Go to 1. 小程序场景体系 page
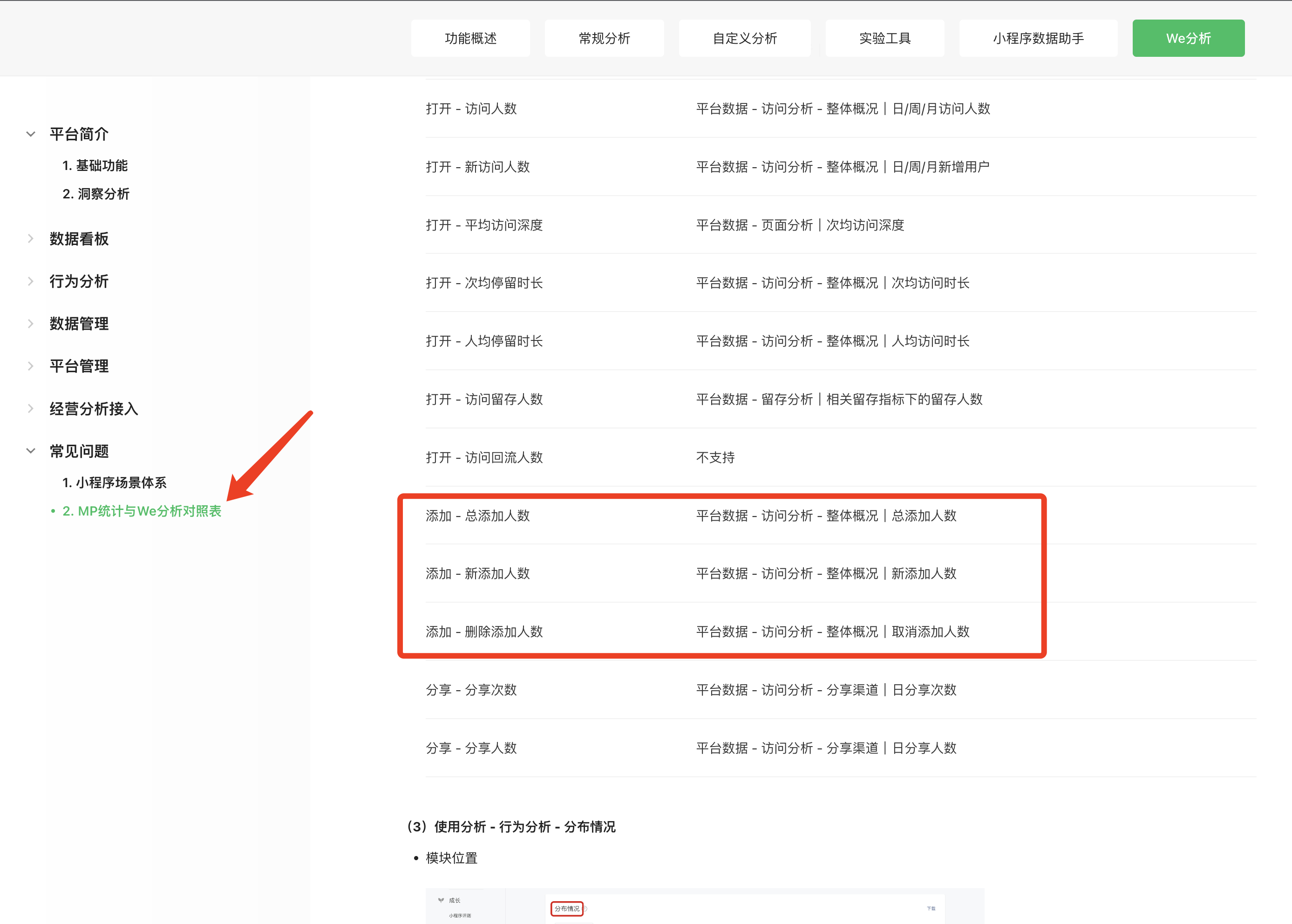This screenshot has height=924, width=1292. click(x=115, y=482)
